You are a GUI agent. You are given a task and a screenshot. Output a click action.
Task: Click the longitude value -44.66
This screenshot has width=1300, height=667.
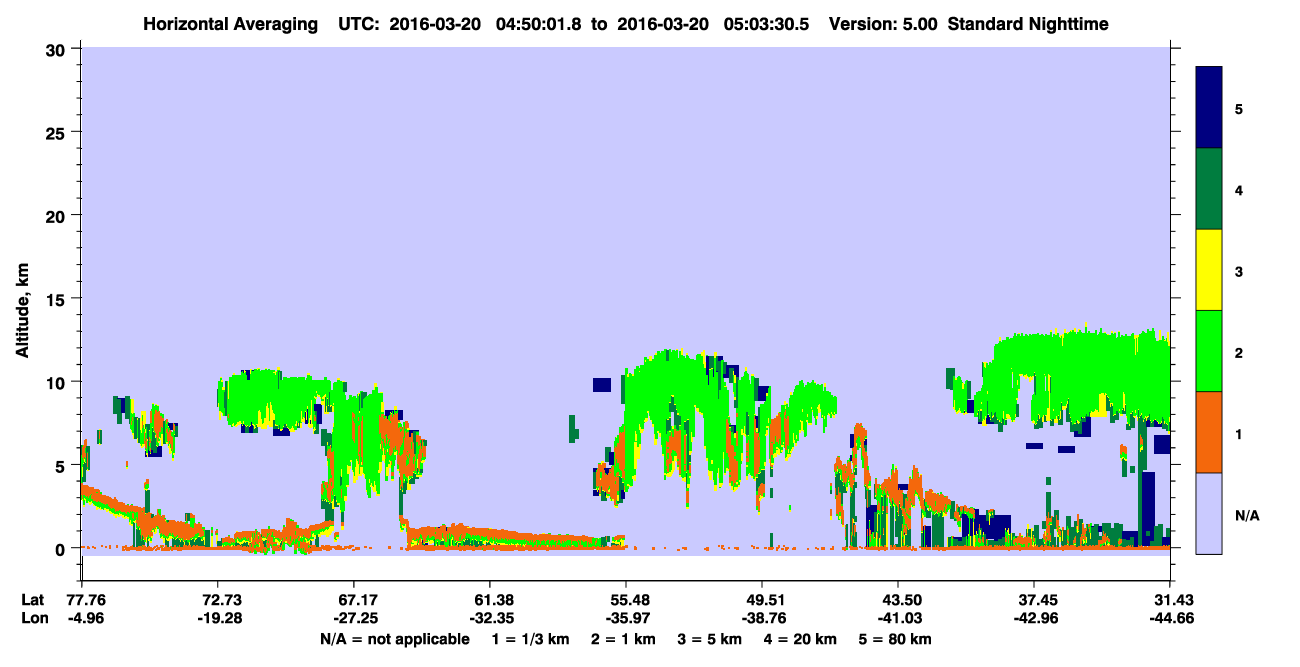click(x=1170, y=618)
